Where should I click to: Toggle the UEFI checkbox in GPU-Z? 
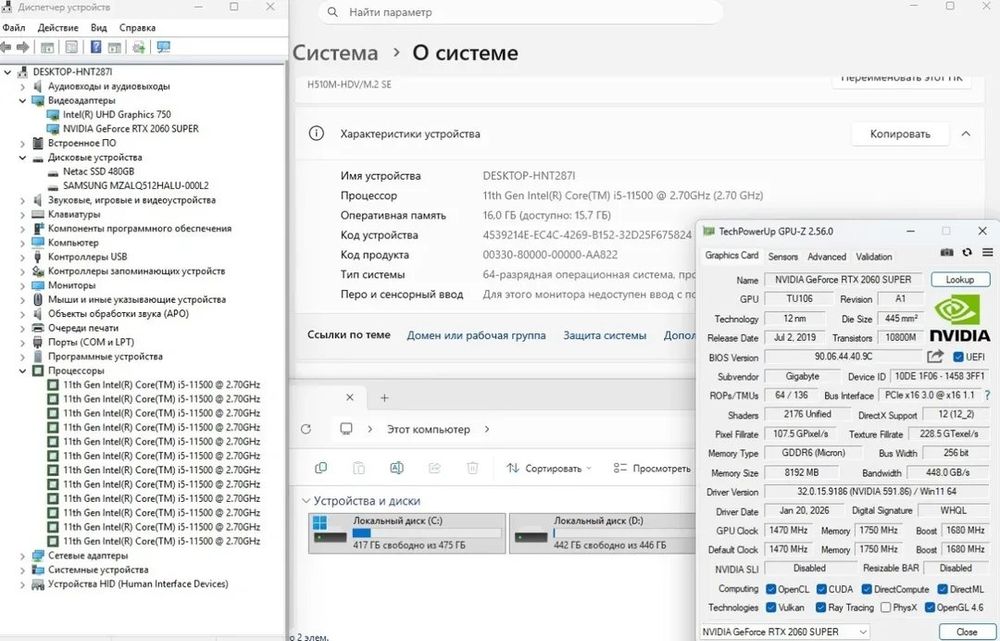[x=958, y=357]
